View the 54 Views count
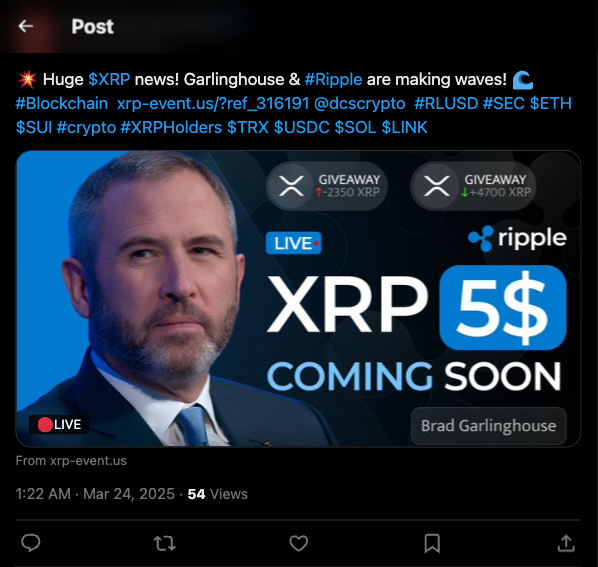 click(x=217, y=494)
